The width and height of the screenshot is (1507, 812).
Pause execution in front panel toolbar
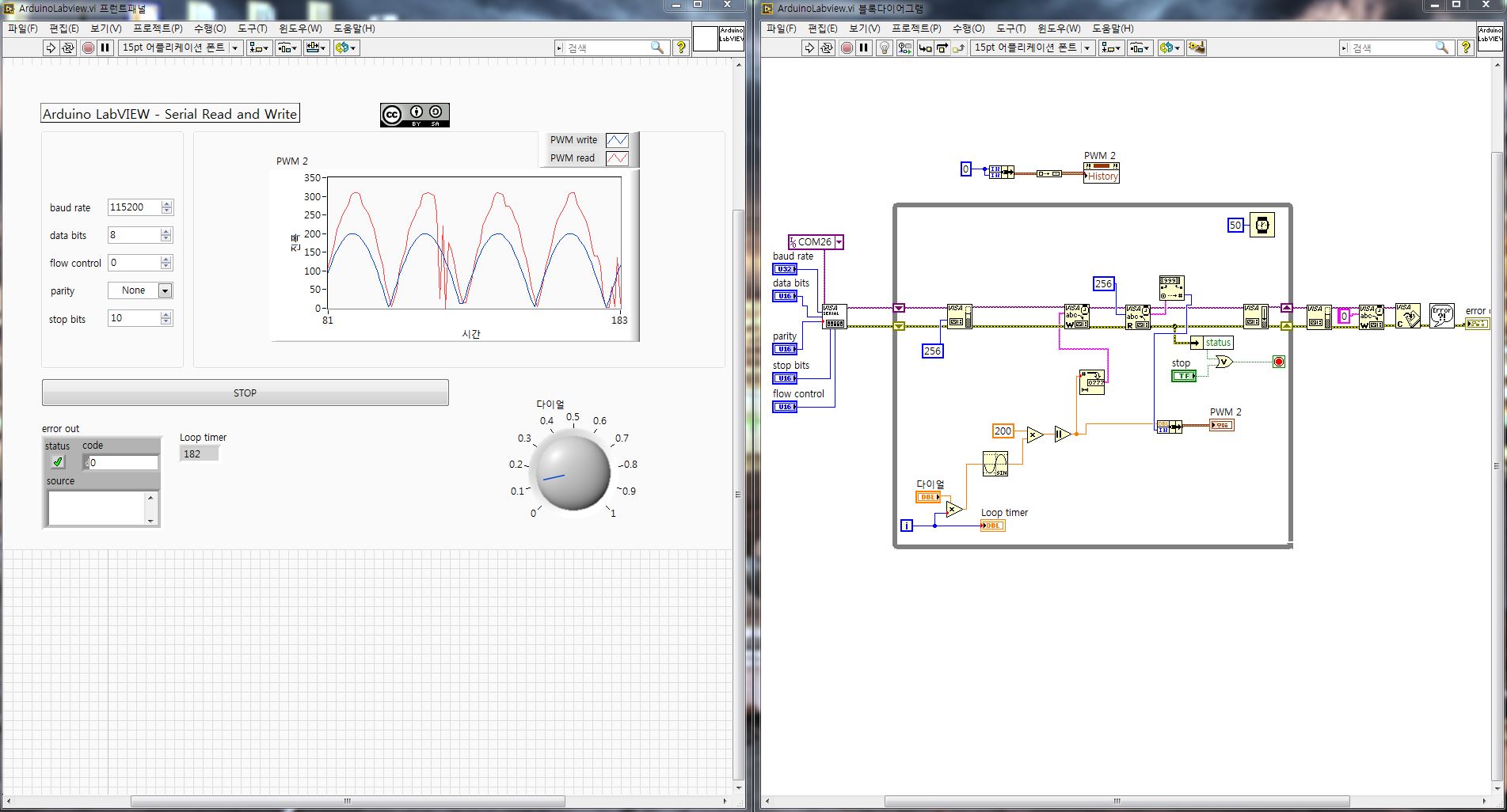tap(105, 47)
